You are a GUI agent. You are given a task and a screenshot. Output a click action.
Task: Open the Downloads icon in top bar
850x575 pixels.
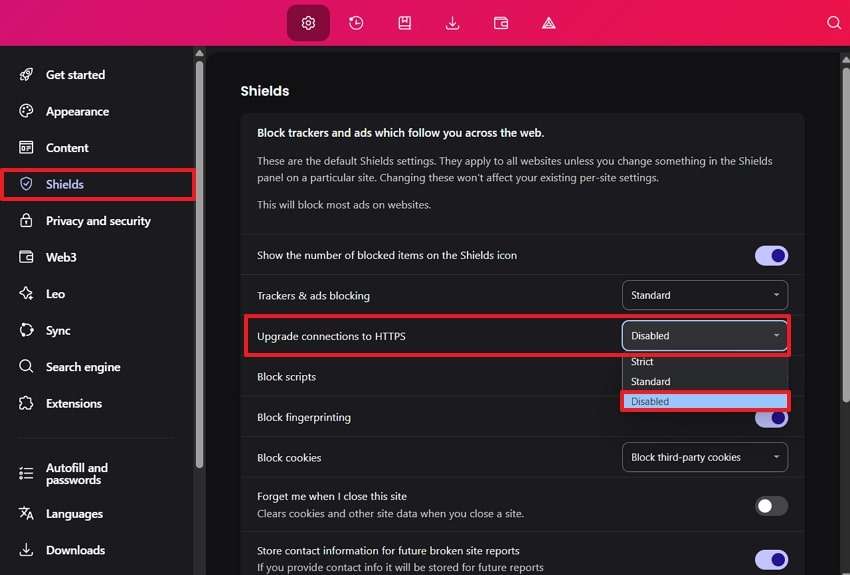click(453, 23)
